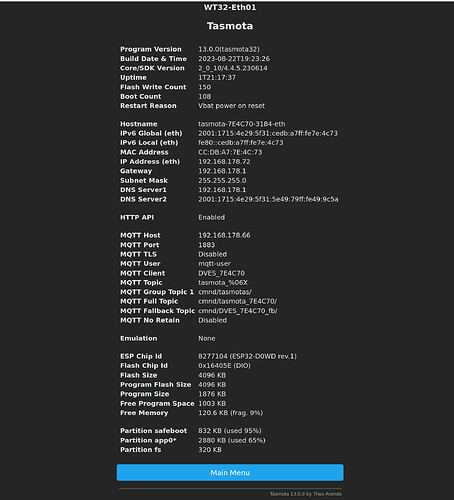Click the DNS Server2 IPv6 address

tap(268, 199)
